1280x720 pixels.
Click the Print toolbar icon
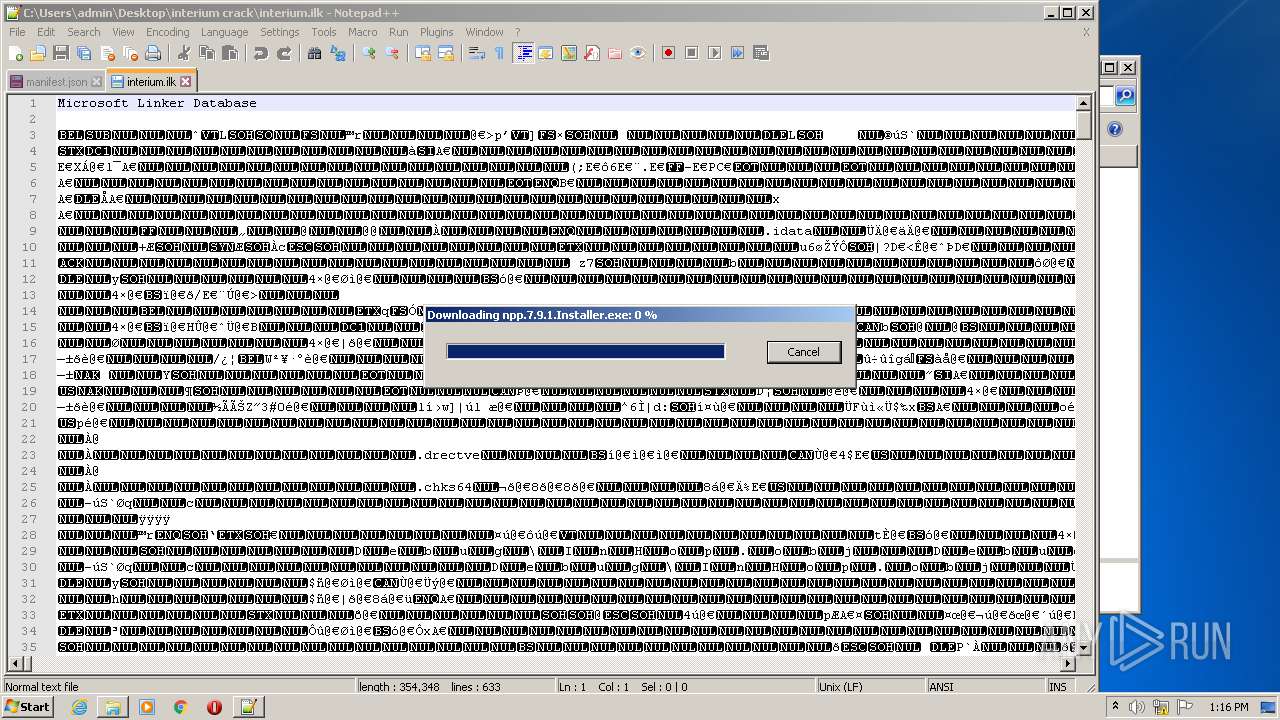click(x=153, y=53)
